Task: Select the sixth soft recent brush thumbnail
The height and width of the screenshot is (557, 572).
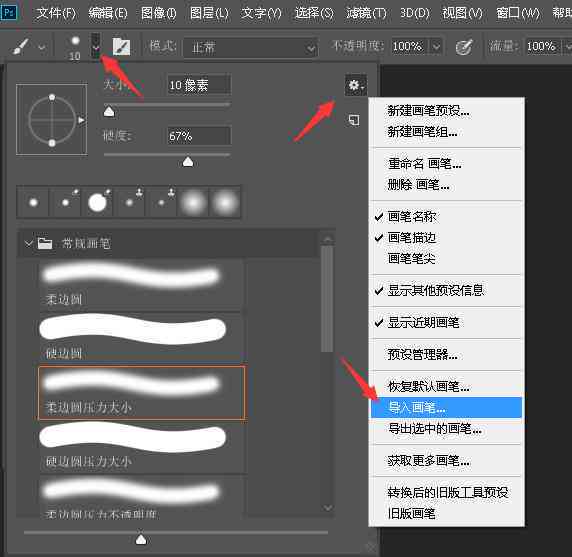Action: coord(193,202)
